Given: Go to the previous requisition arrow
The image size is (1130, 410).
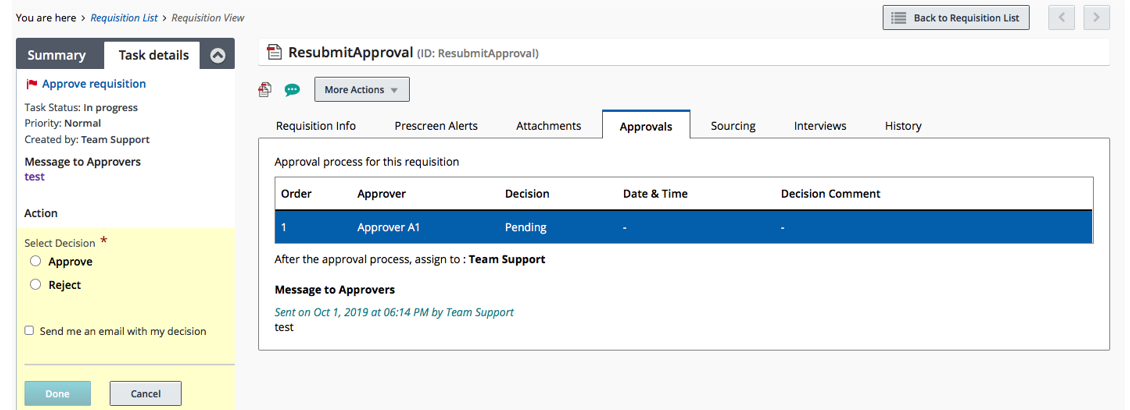Looking at the screenshot, I should coord(1062,18).
